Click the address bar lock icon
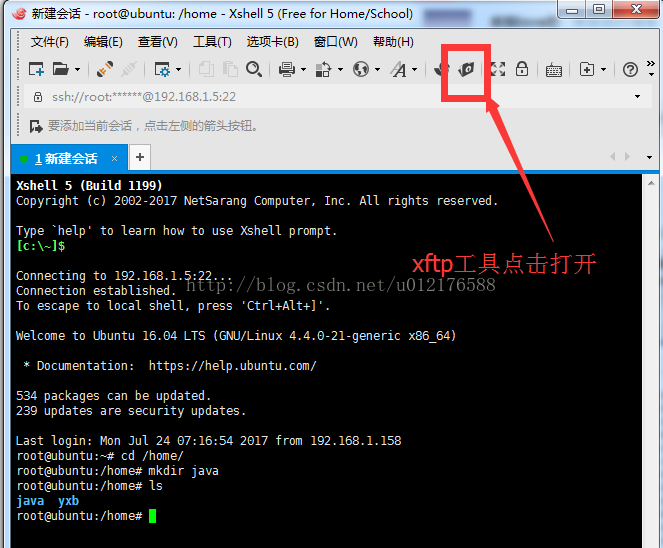Image resolution: width=663 pixels, height=548 pixels. pyautogui.click(x=38, y=97)
